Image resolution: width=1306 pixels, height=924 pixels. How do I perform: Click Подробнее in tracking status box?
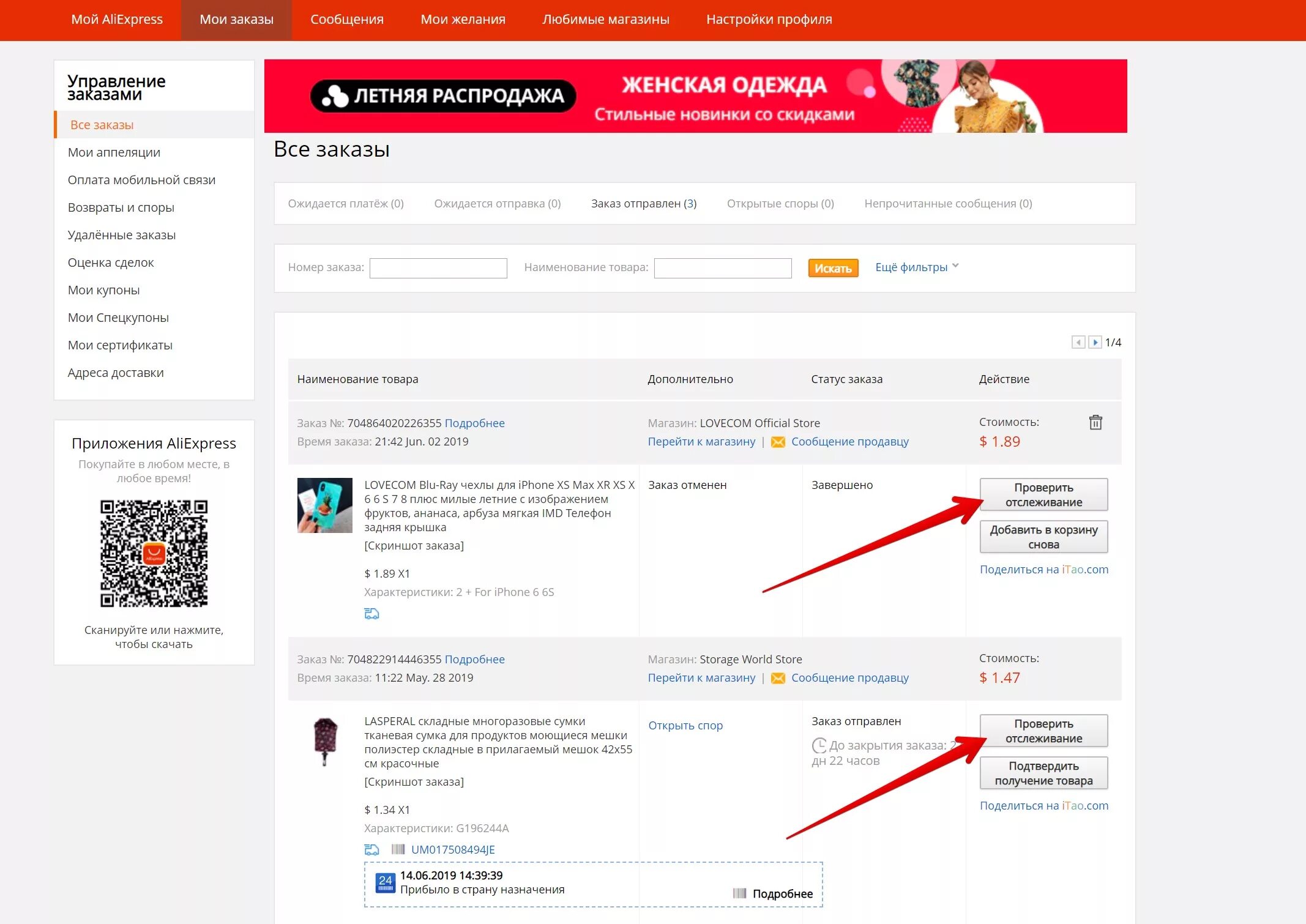783,894
